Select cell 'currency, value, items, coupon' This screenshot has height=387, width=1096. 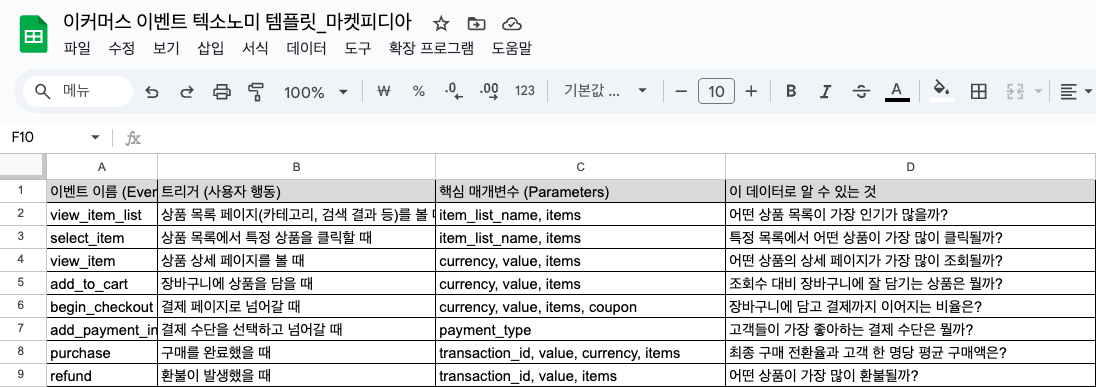580,307
